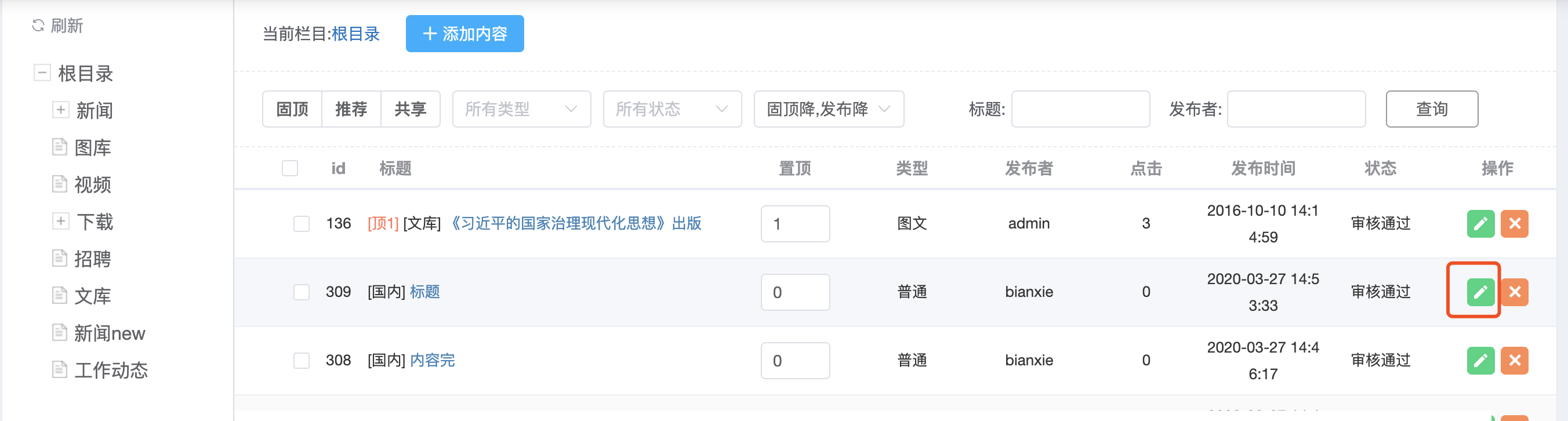This screenshot has width=1568, height=421.
Task: Click the document icon next to 图库
Action: (x=60, y=147)
